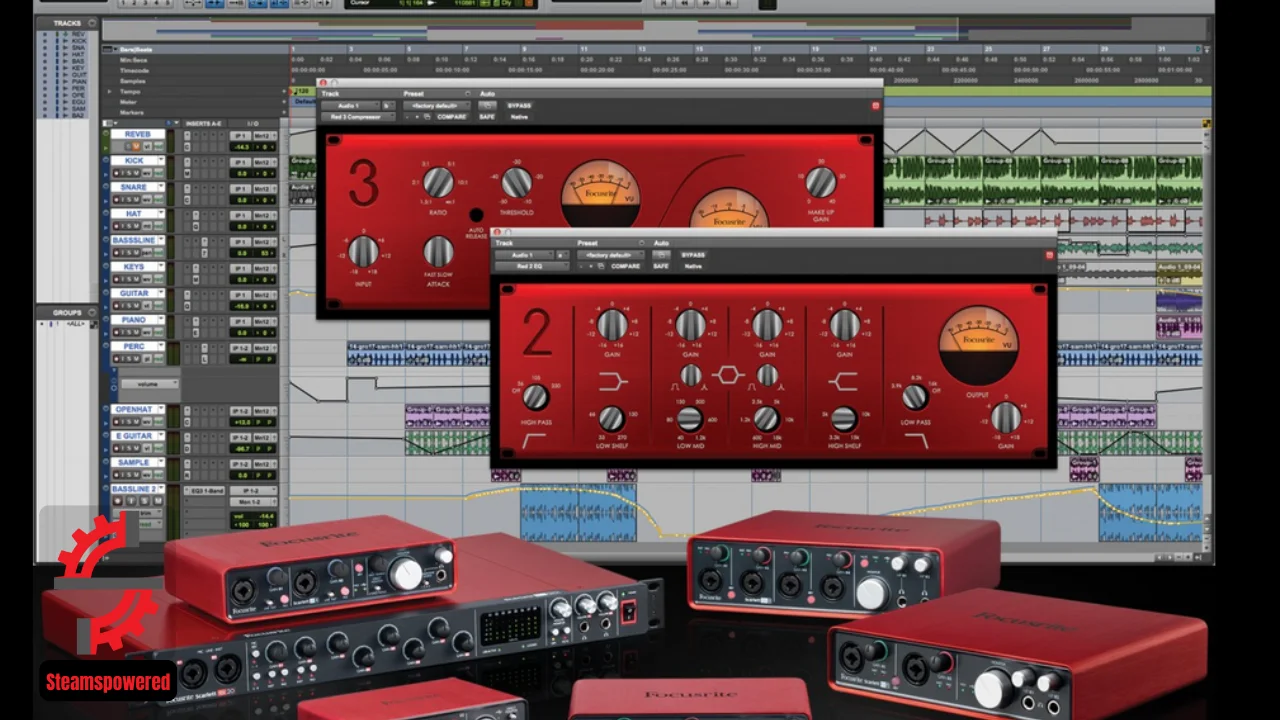Open the Audio 1 track selector in Red 3 window
This screenshot has width=1280, height=720.
(349, 105)
